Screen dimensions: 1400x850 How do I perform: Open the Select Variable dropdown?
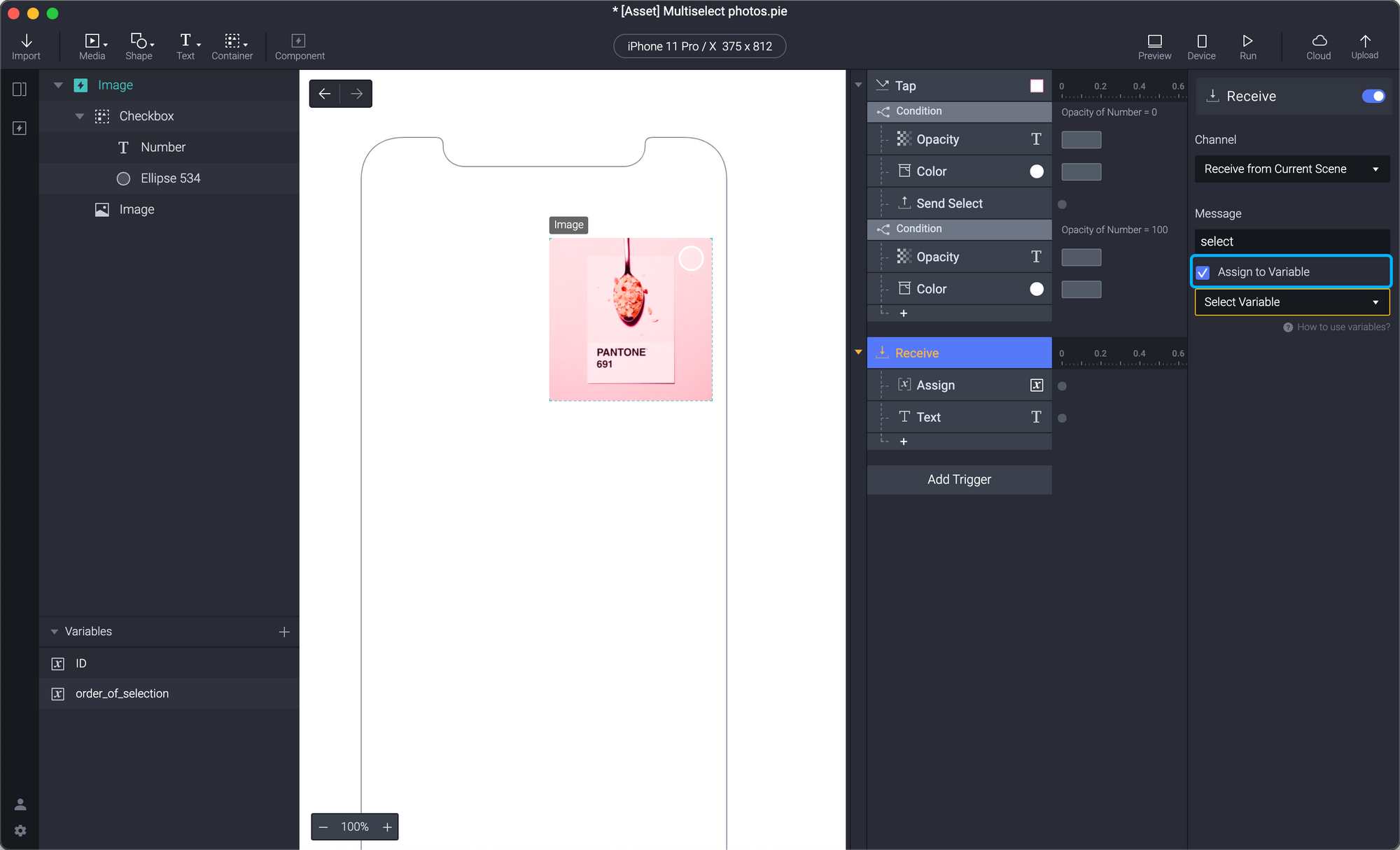(x=1291, y=302)
